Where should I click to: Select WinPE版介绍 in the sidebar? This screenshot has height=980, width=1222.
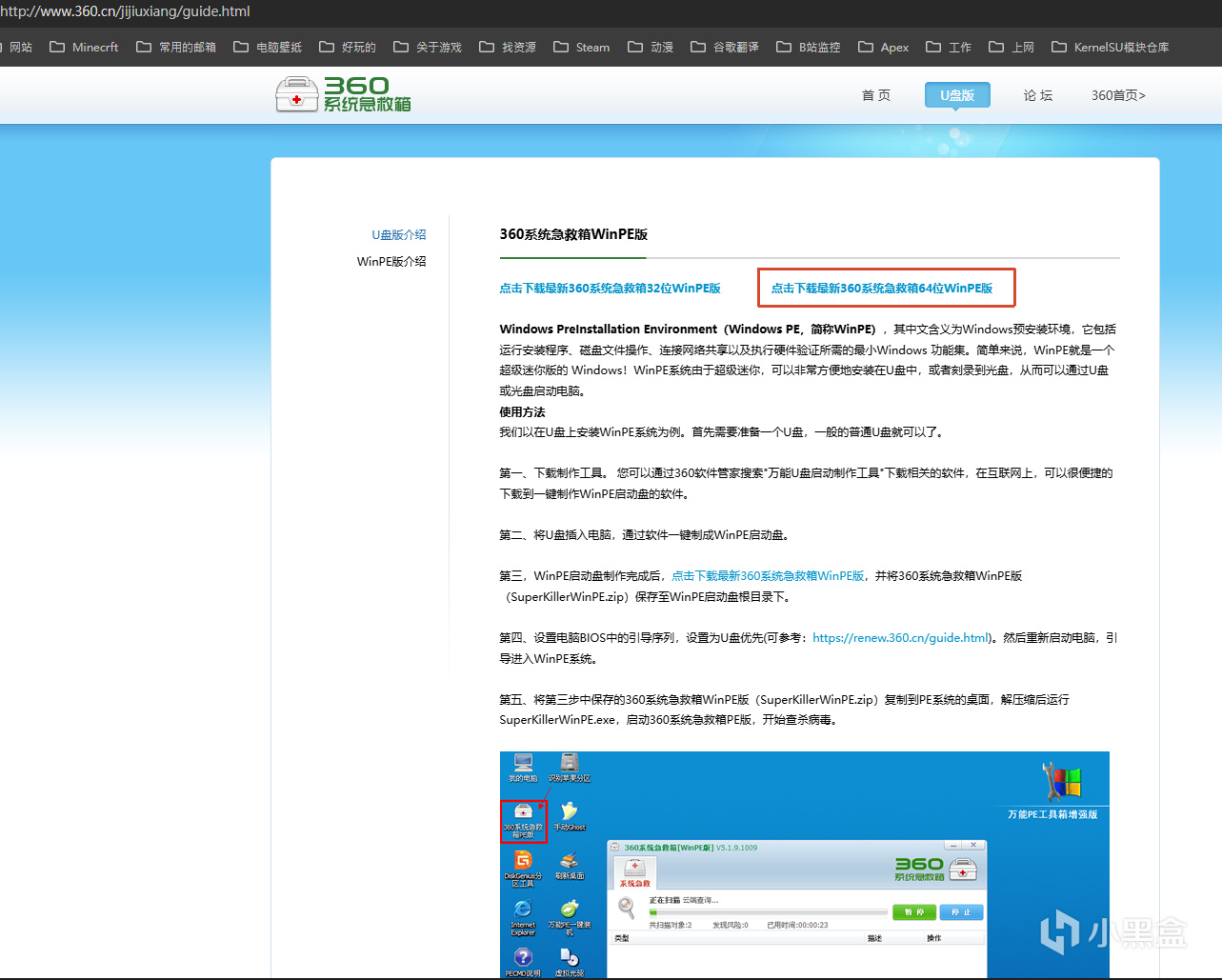391,261
